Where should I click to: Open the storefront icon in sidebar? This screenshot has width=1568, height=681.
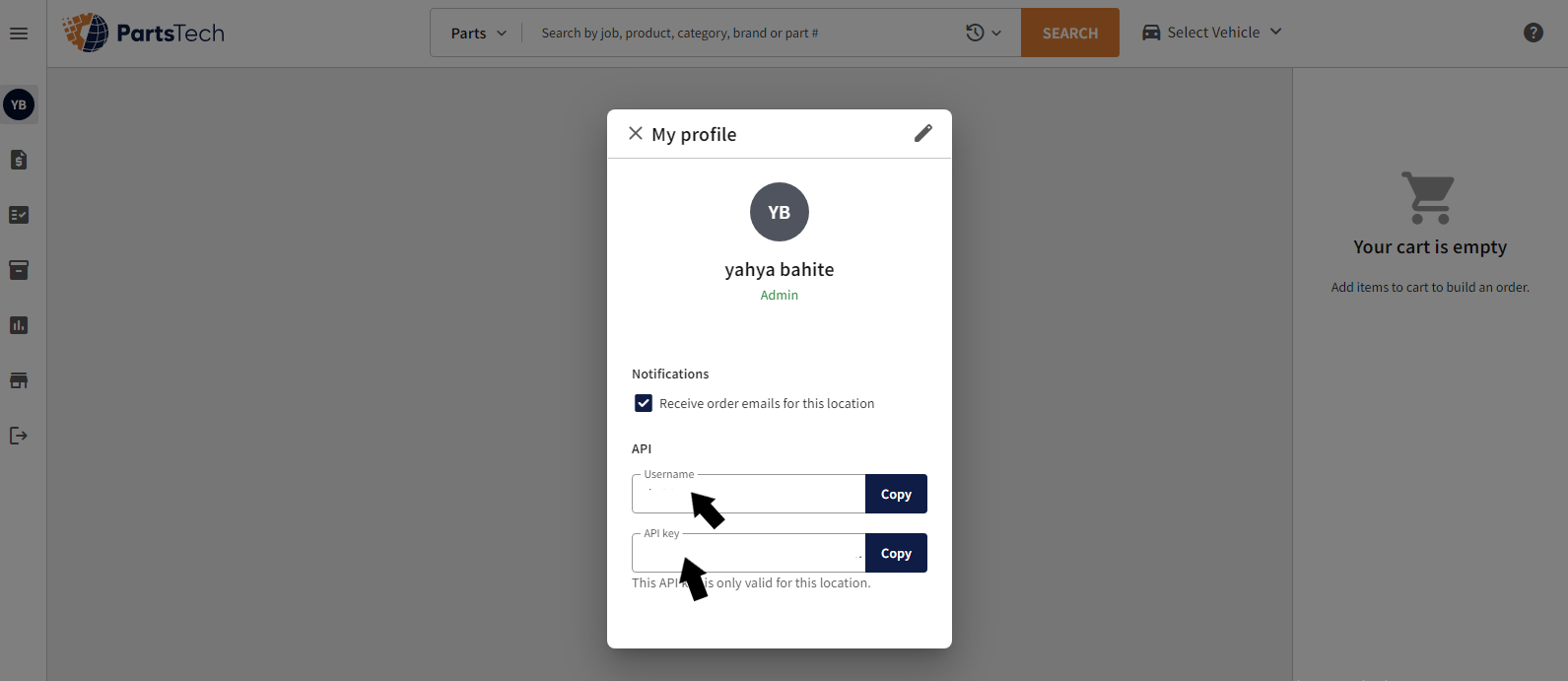19,380
